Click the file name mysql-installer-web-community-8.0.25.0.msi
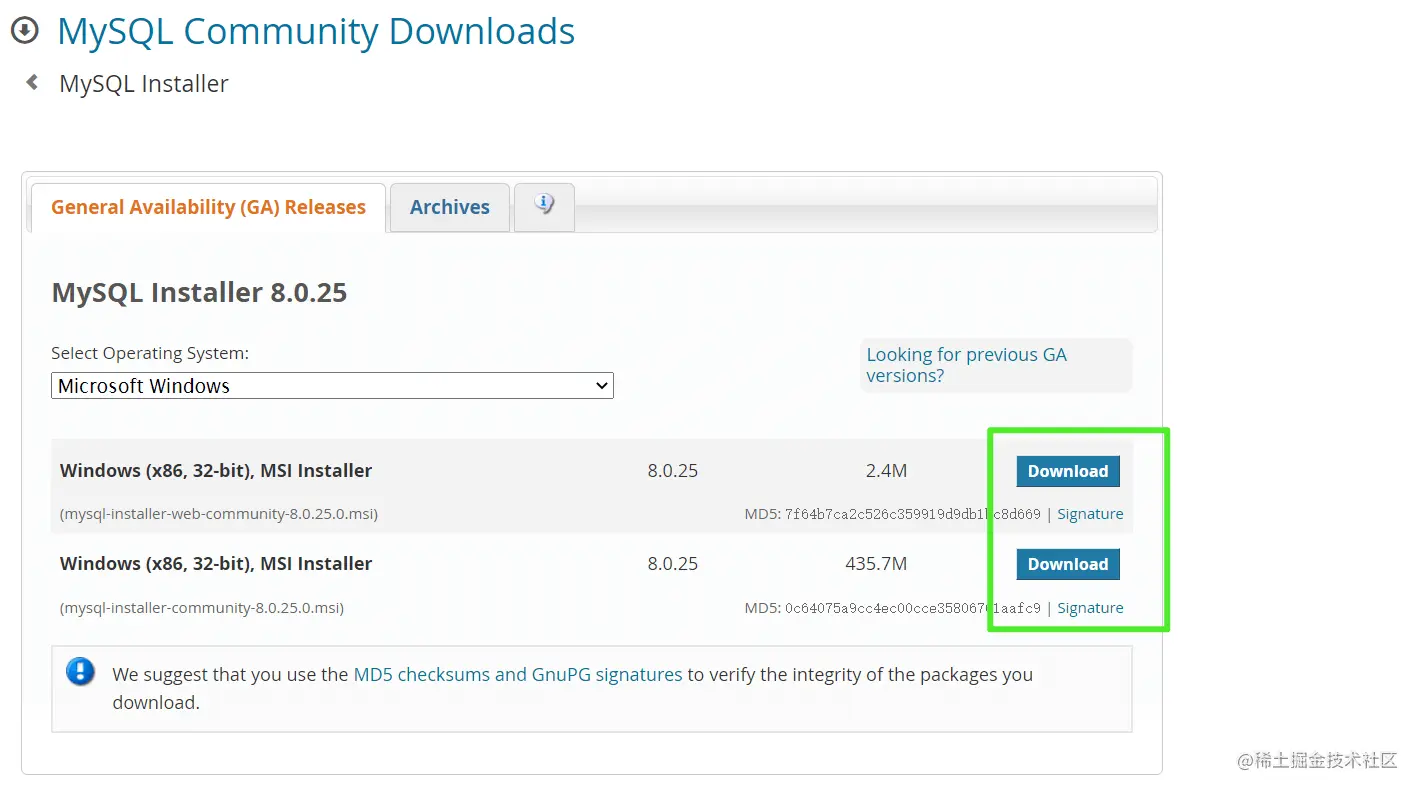The height and width of the screenshot is (793, 1420). coord(219,514)
